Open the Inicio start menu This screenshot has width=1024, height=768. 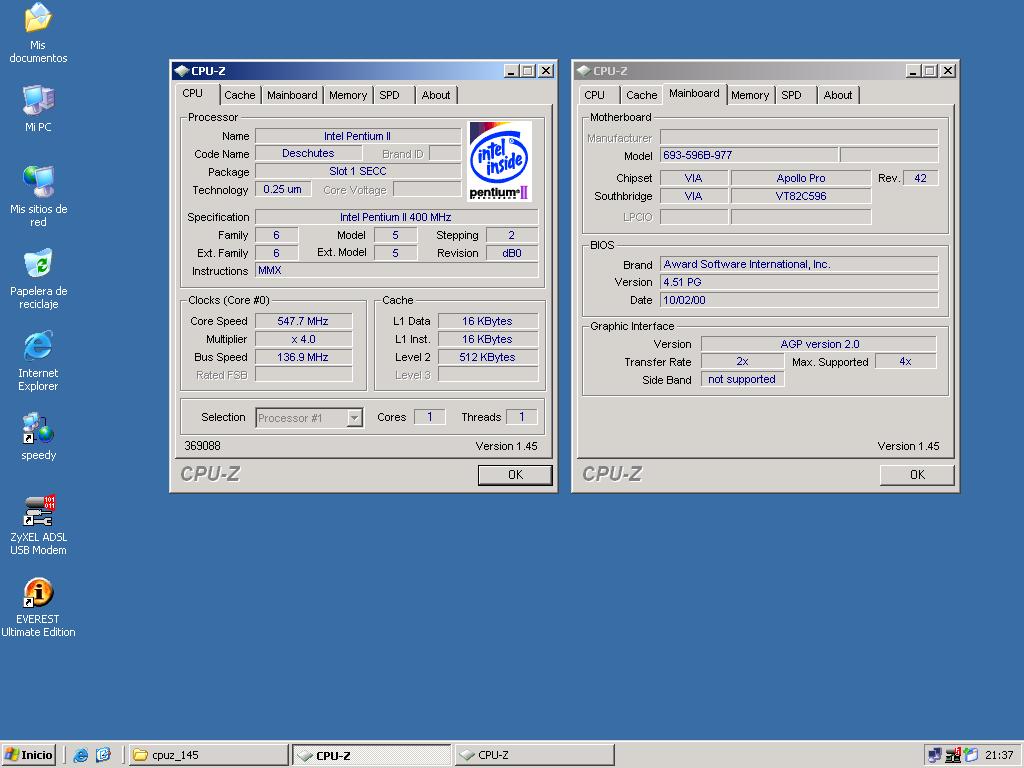pos(29,755)
